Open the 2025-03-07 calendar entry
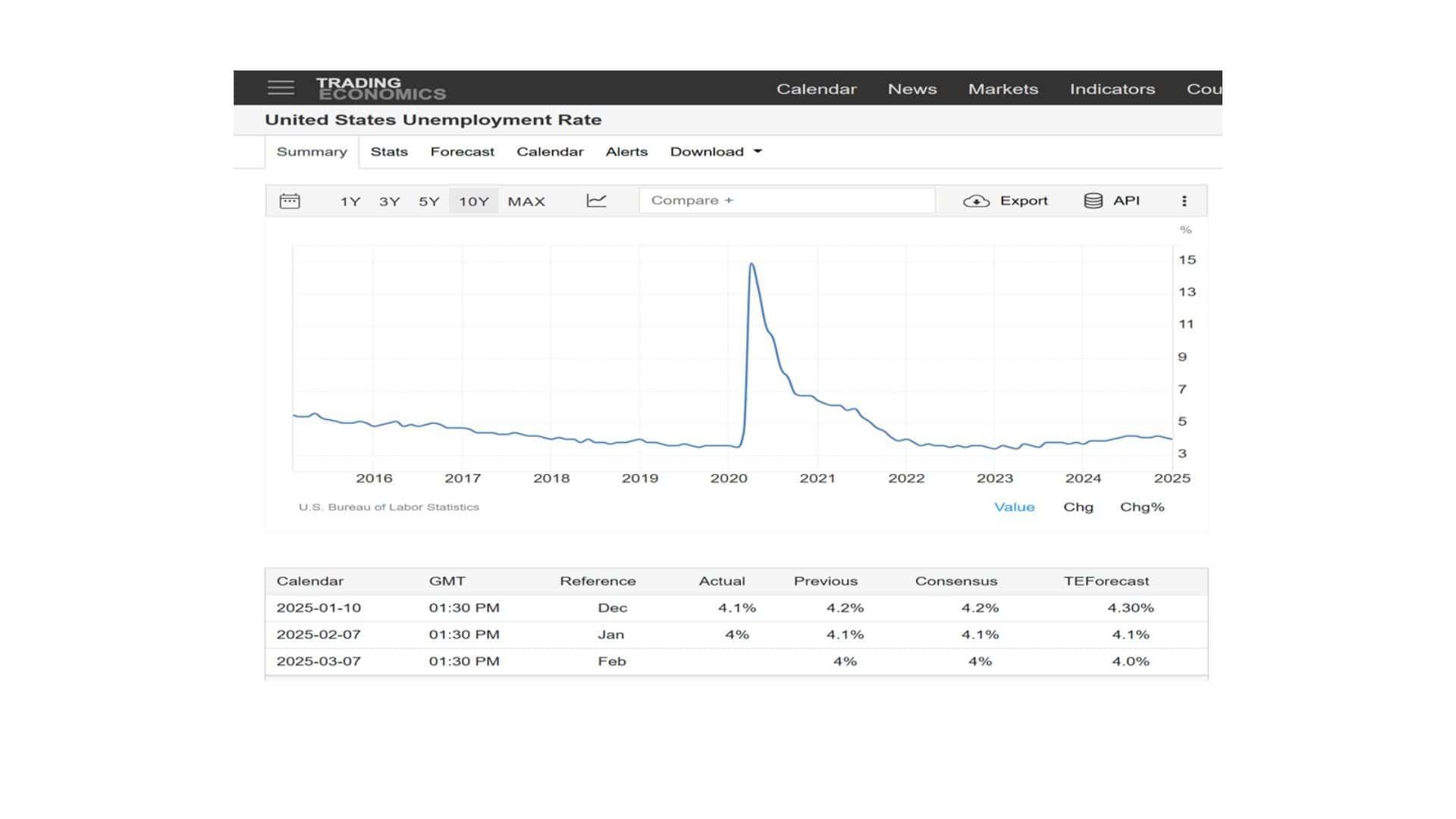Viewport: 1456px width, 819px height. [x=318, y=661]
